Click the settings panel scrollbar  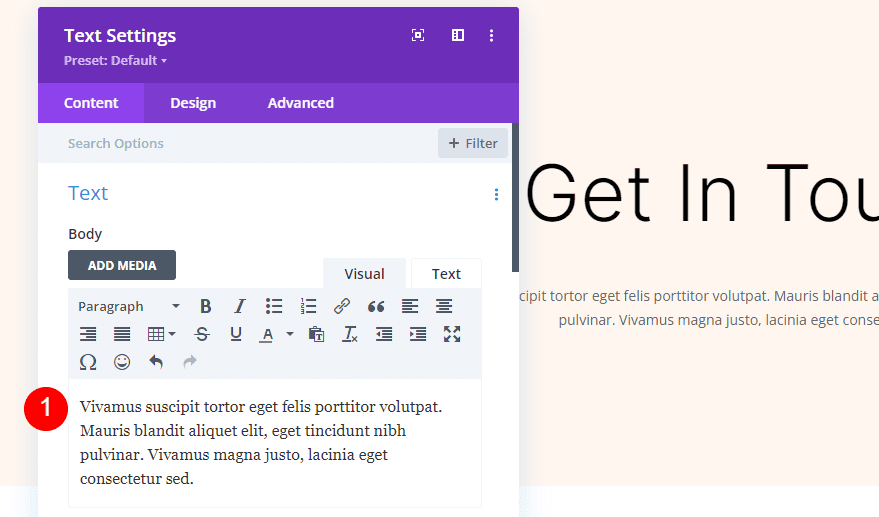click(516, 197)
